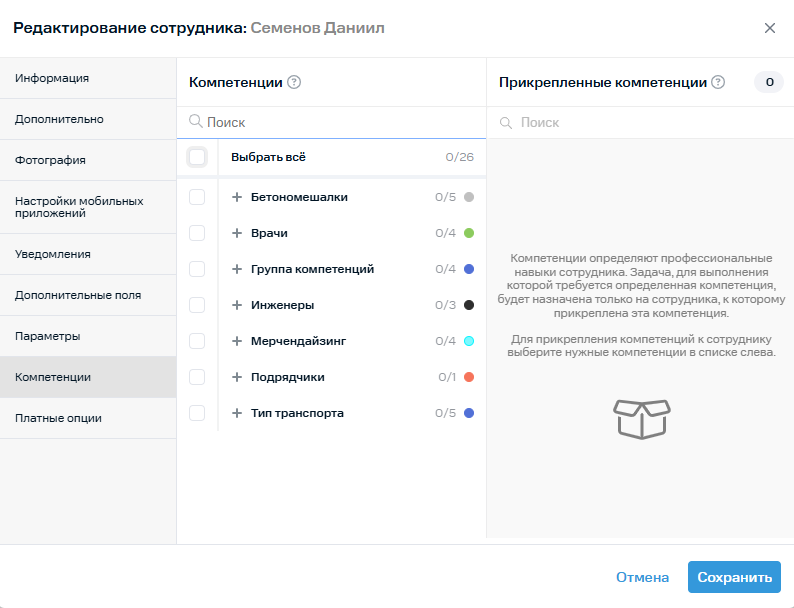794x608 pixels.
Task: Toggle the Выбрать всё checkbox
Action: [x=197, y=157]
